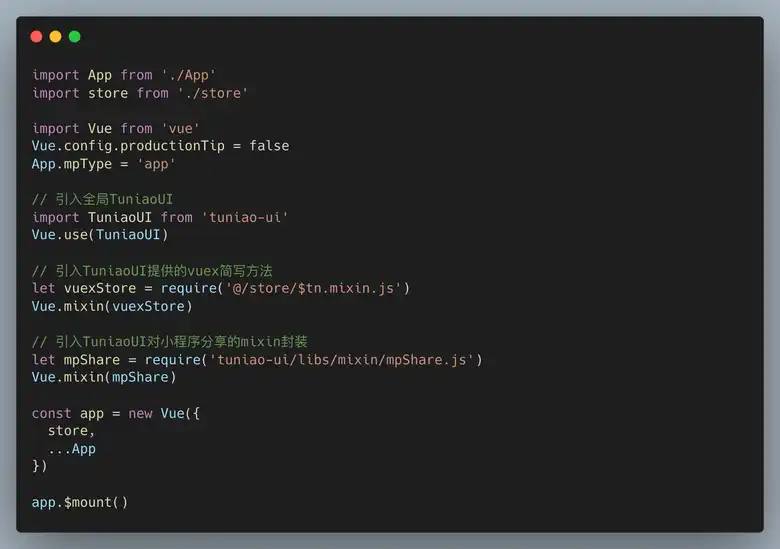Click the false value in productionTip line
The image size is (780, 549).
click(269, 146)
